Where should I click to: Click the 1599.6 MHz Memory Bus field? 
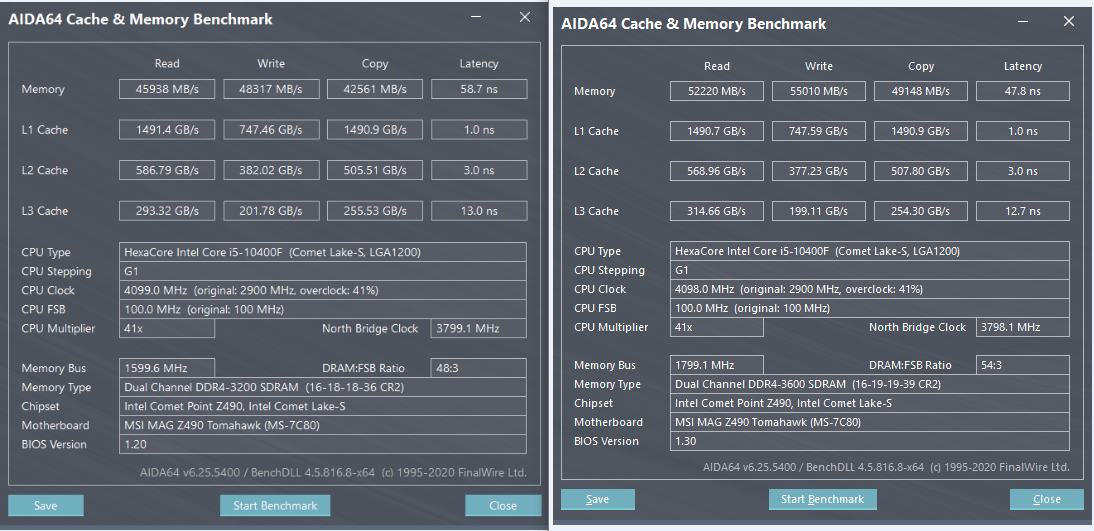167,369
